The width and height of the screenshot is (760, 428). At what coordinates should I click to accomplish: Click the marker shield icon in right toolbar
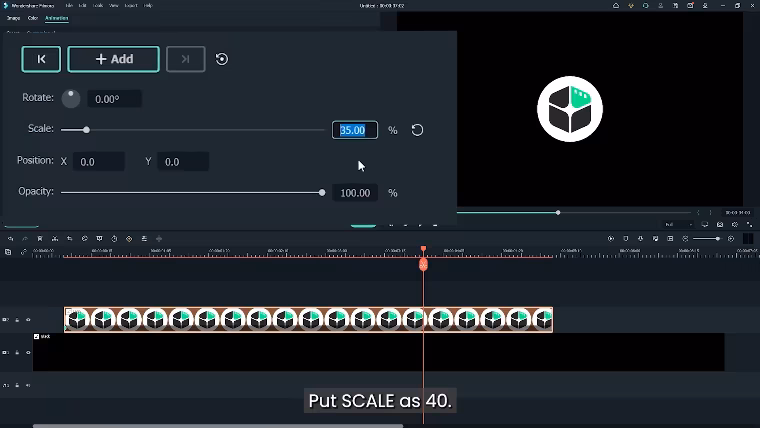[x=626, y=238]
